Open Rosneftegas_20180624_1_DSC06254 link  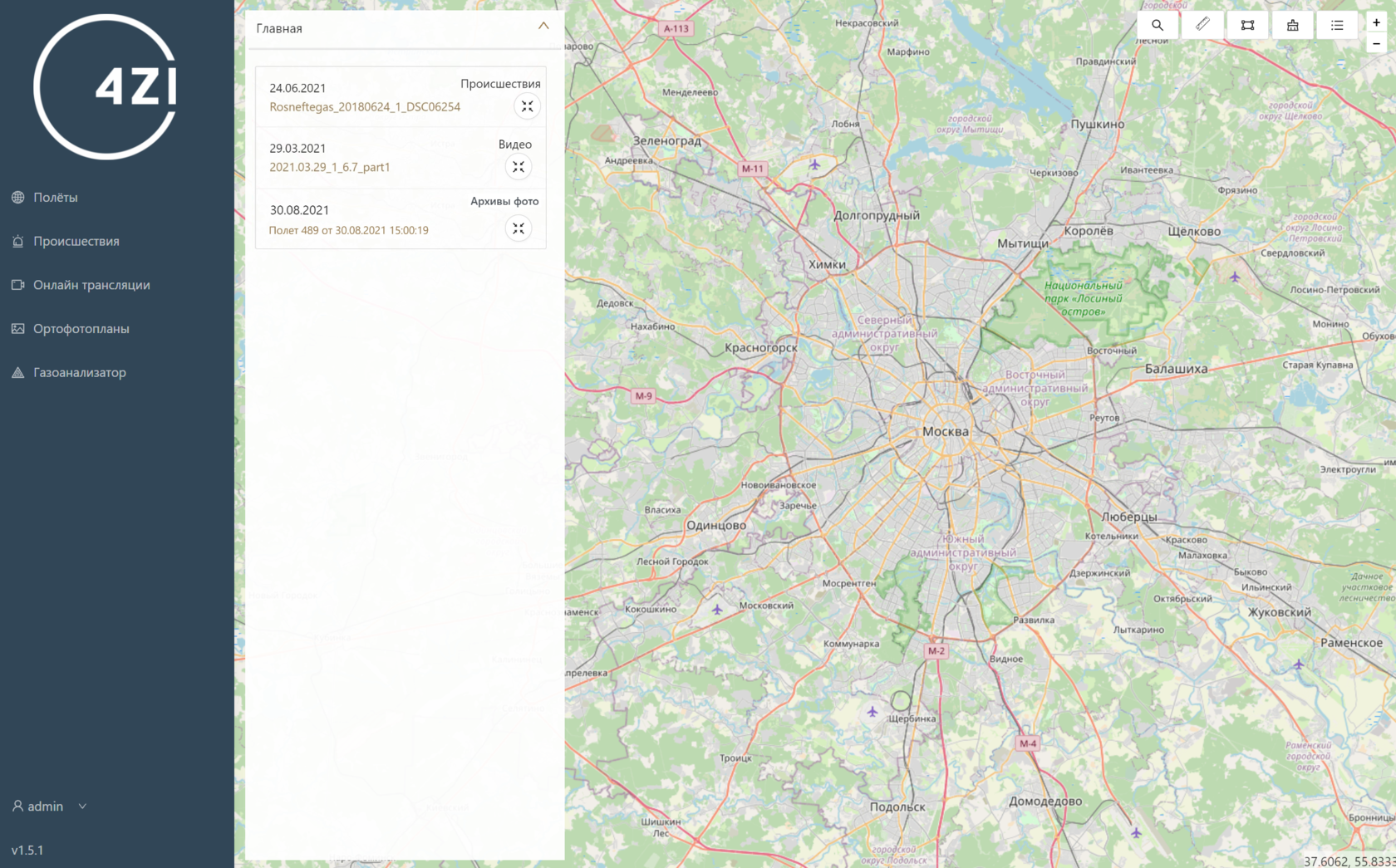click(x=364, y=107)
